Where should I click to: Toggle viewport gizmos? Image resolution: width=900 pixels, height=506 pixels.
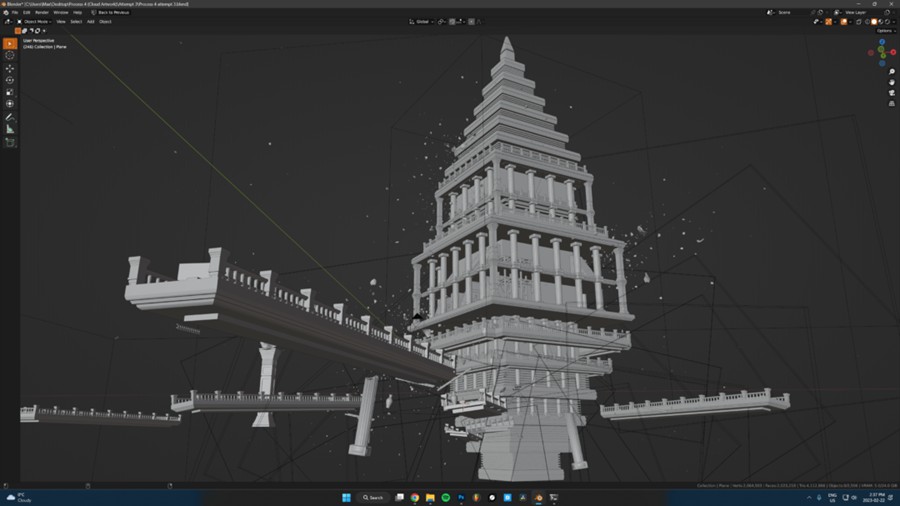[x=828, y=22]
